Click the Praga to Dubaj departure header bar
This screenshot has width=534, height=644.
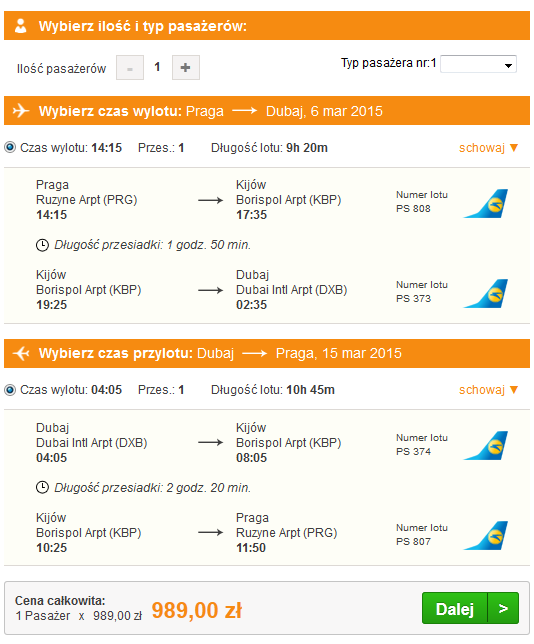click(x=267, y=111)
